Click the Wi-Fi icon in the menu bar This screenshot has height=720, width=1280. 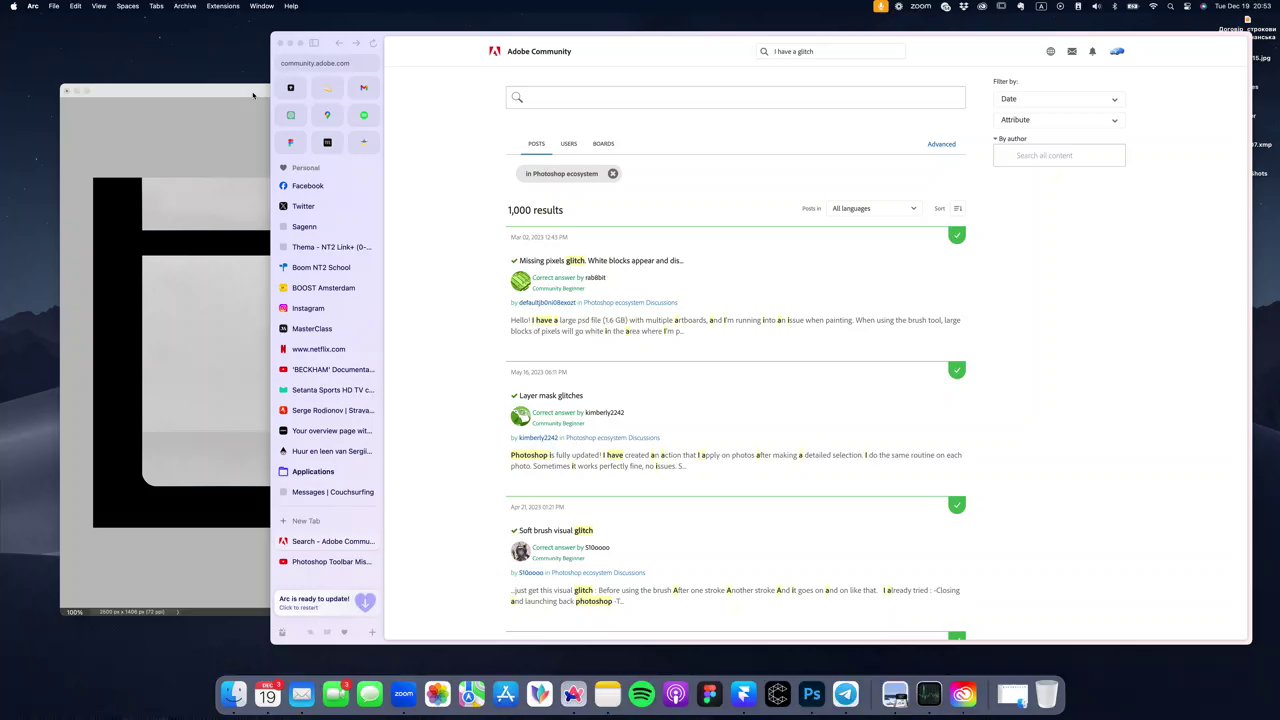1153,6
